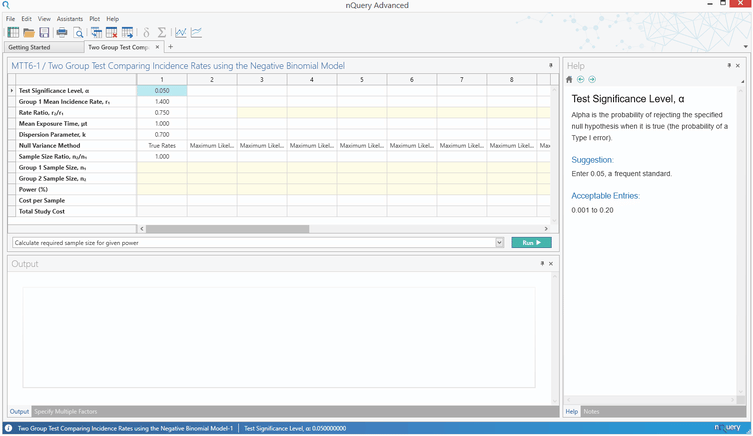
Task: Open the File menu
Action: click(11, 19)
